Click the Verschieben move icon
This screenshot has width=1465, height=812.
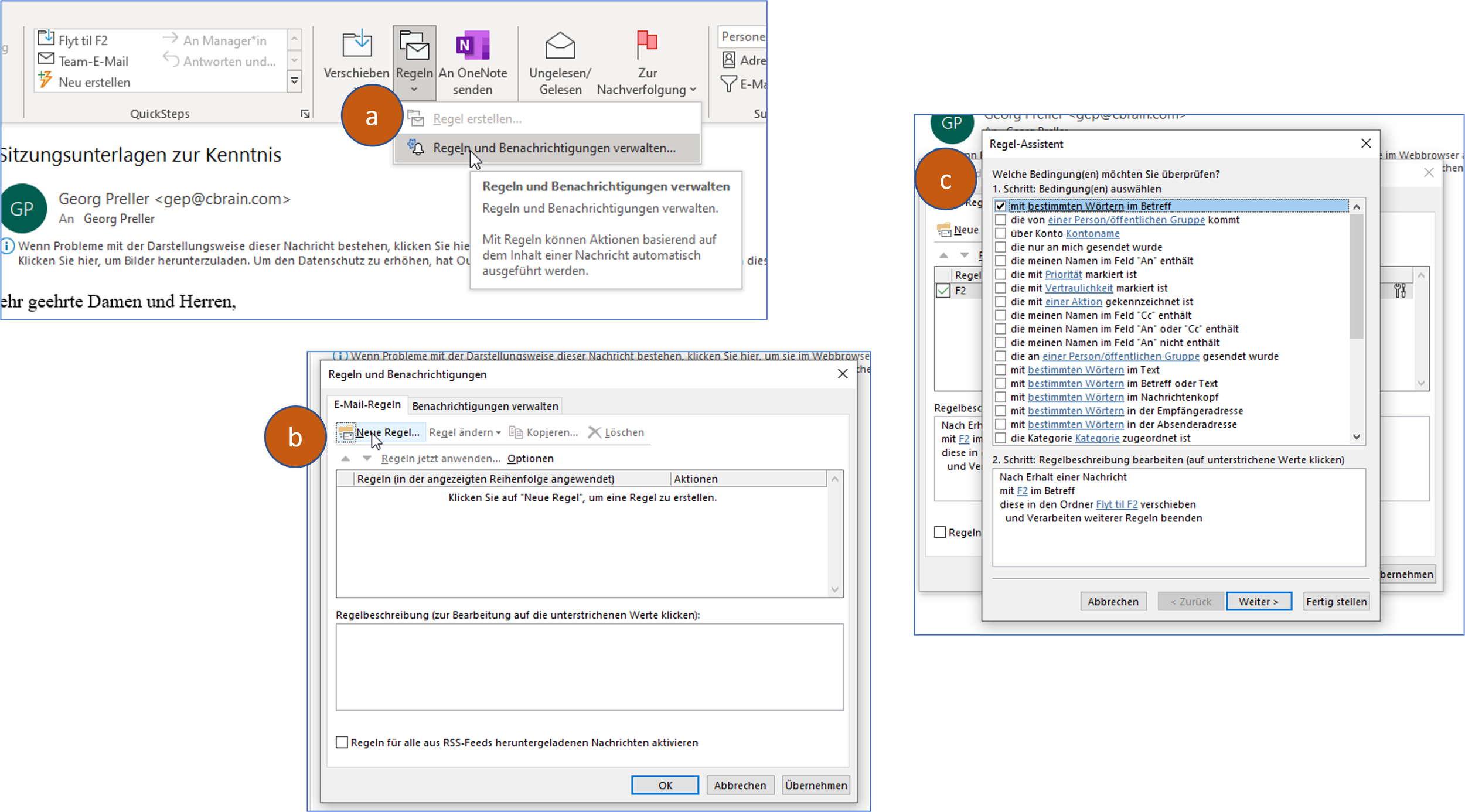click(x=356, y=45)
